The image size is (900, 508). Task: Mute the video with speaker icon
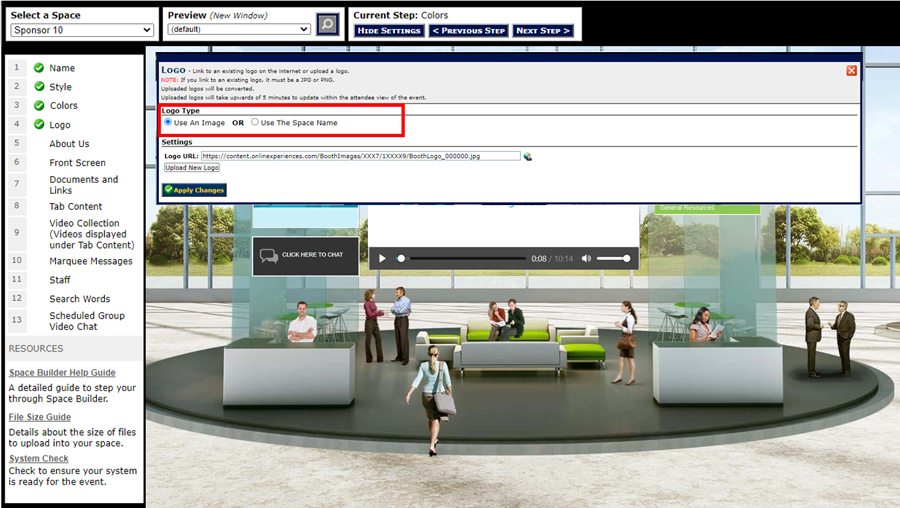click(x=587, y=259)
